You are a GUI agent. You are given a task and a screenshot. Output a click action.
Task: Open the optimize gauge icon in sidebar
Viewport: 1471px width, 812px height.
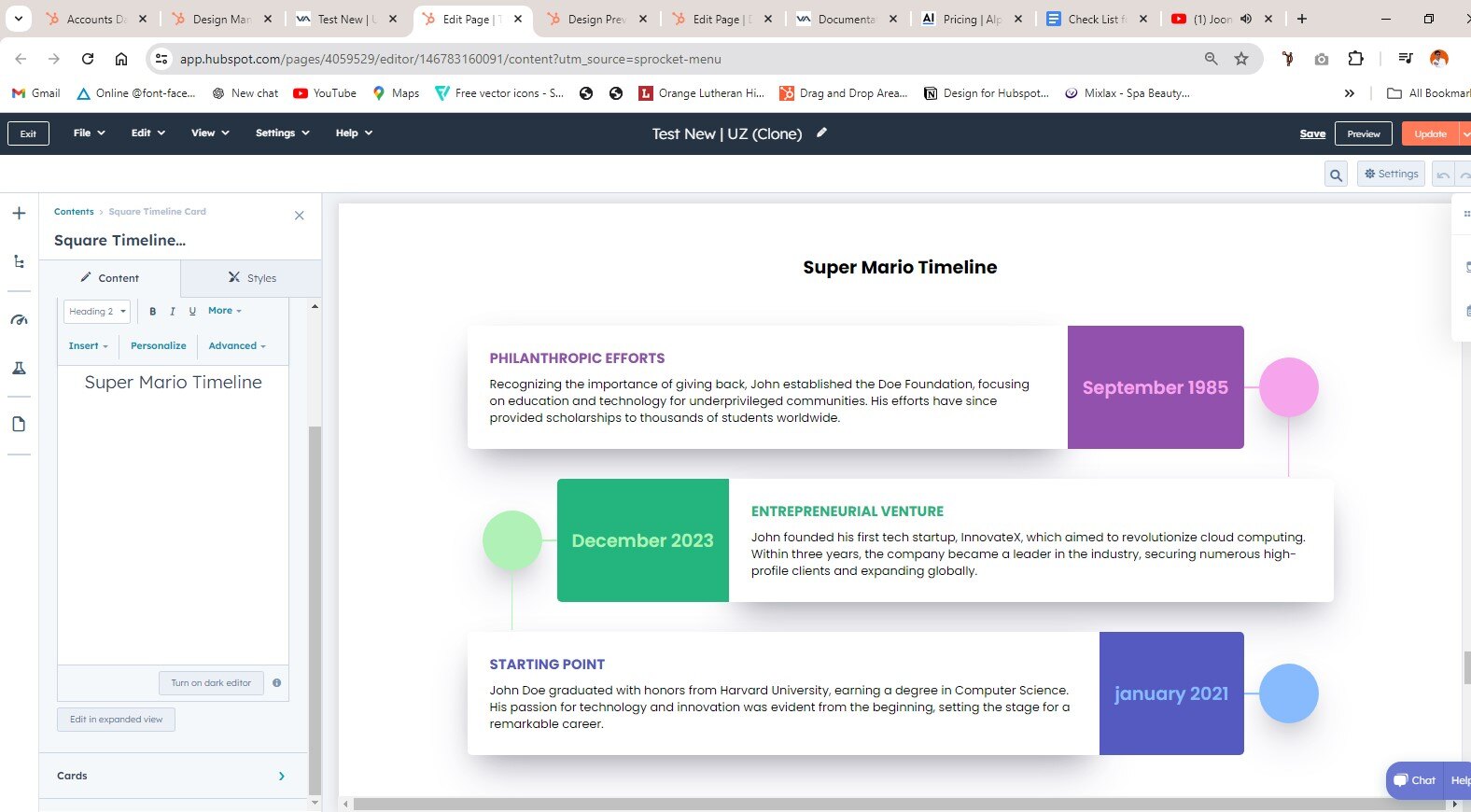(19, 320)
